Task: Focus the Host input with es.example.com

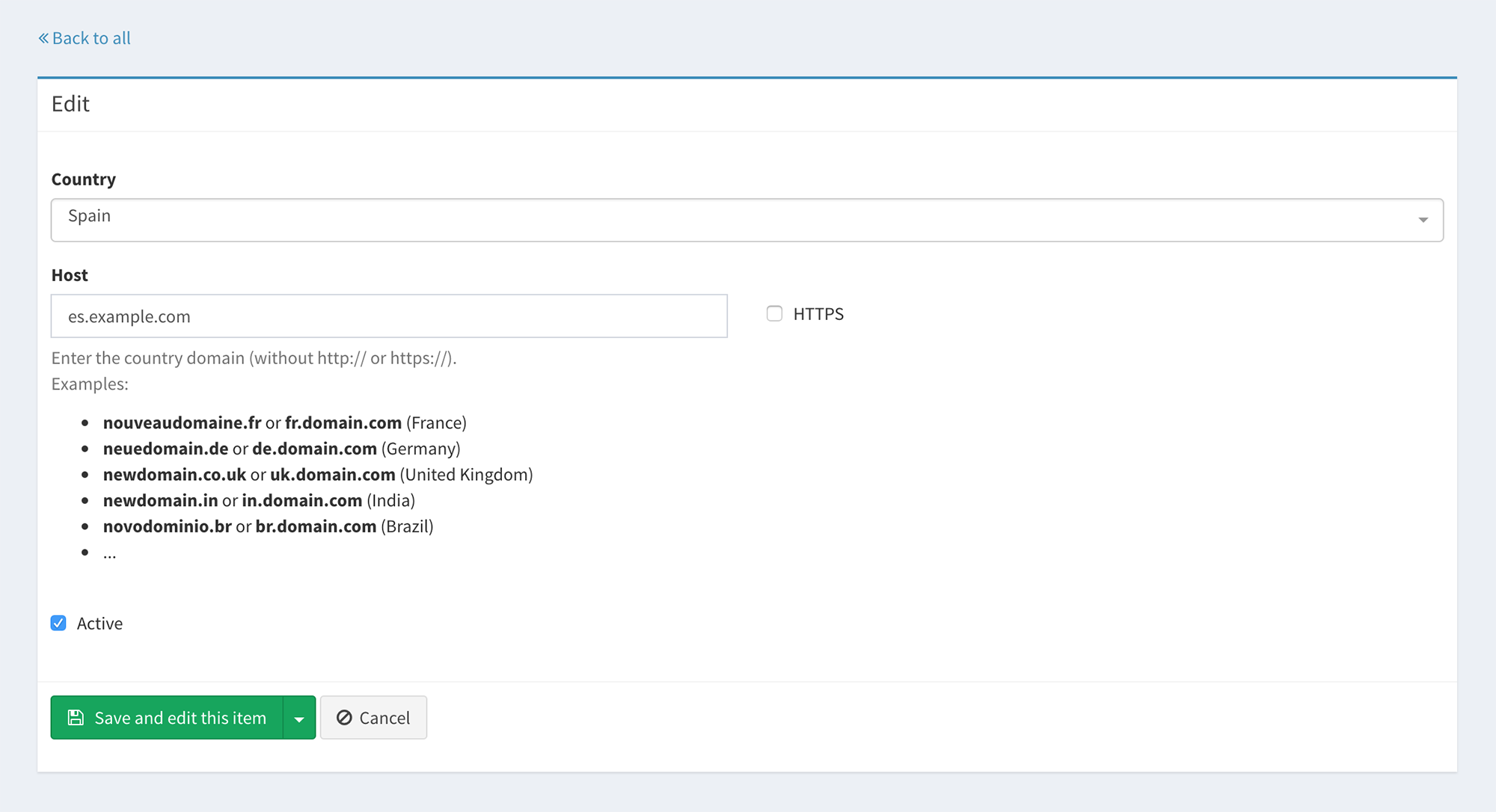Action: 389,316
